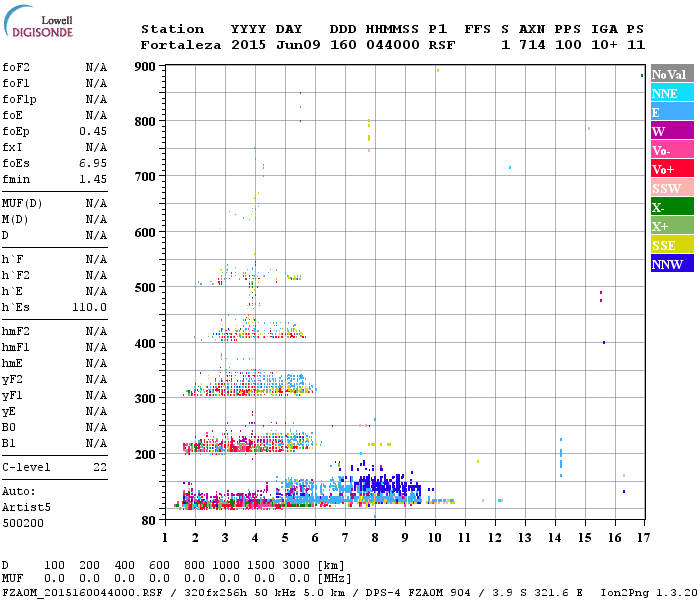Click the 3000 distance value in D row
This screenshot has width=700, height=600.
pos(296,565)
